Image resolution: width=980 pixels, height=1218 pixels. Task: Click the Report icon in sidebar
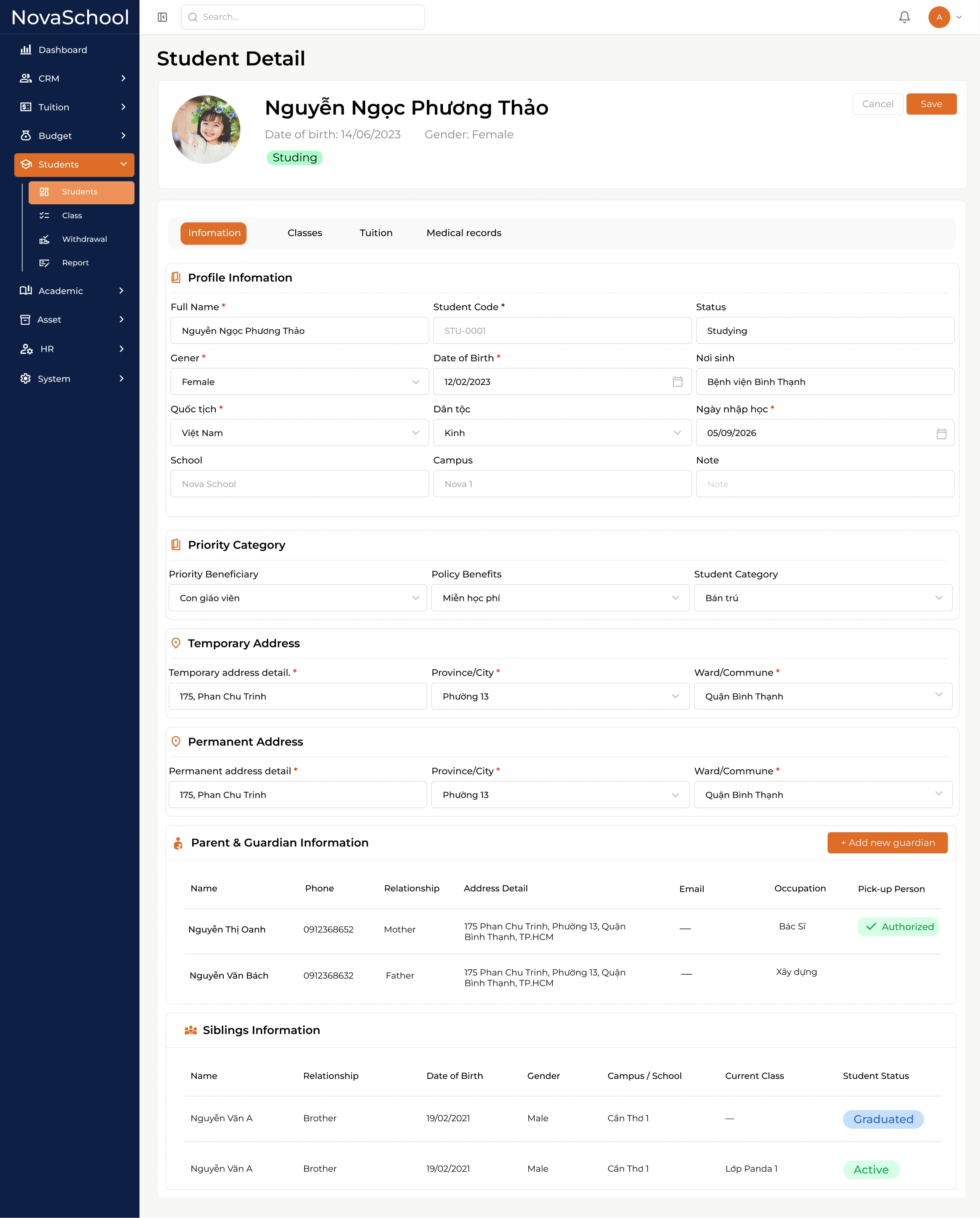(x=44, y=263)
